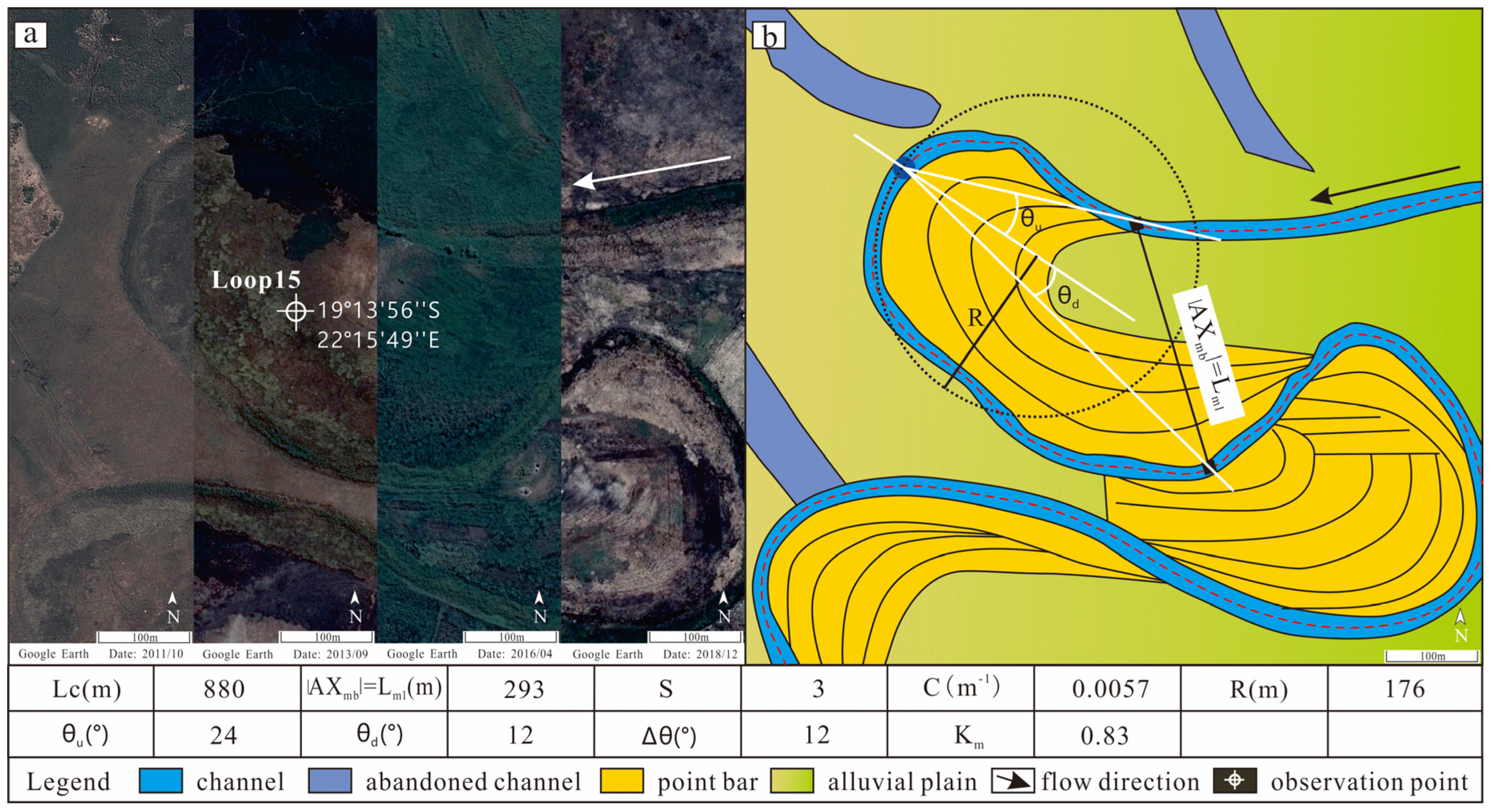Viewport: 1491px width, 812px height.
Task: Click the flow direction legend arrow icon
Action: pyautogui.click(x=1012, y=781)
